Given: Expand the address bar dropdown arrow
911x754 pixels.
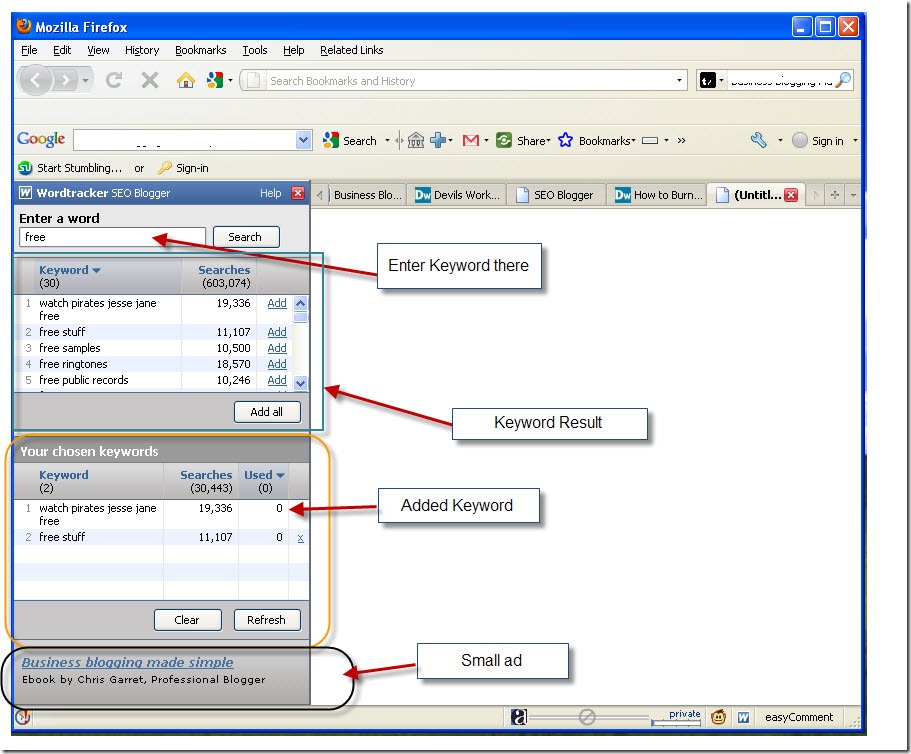Looking at the screenshot, I should coord(679,80).
